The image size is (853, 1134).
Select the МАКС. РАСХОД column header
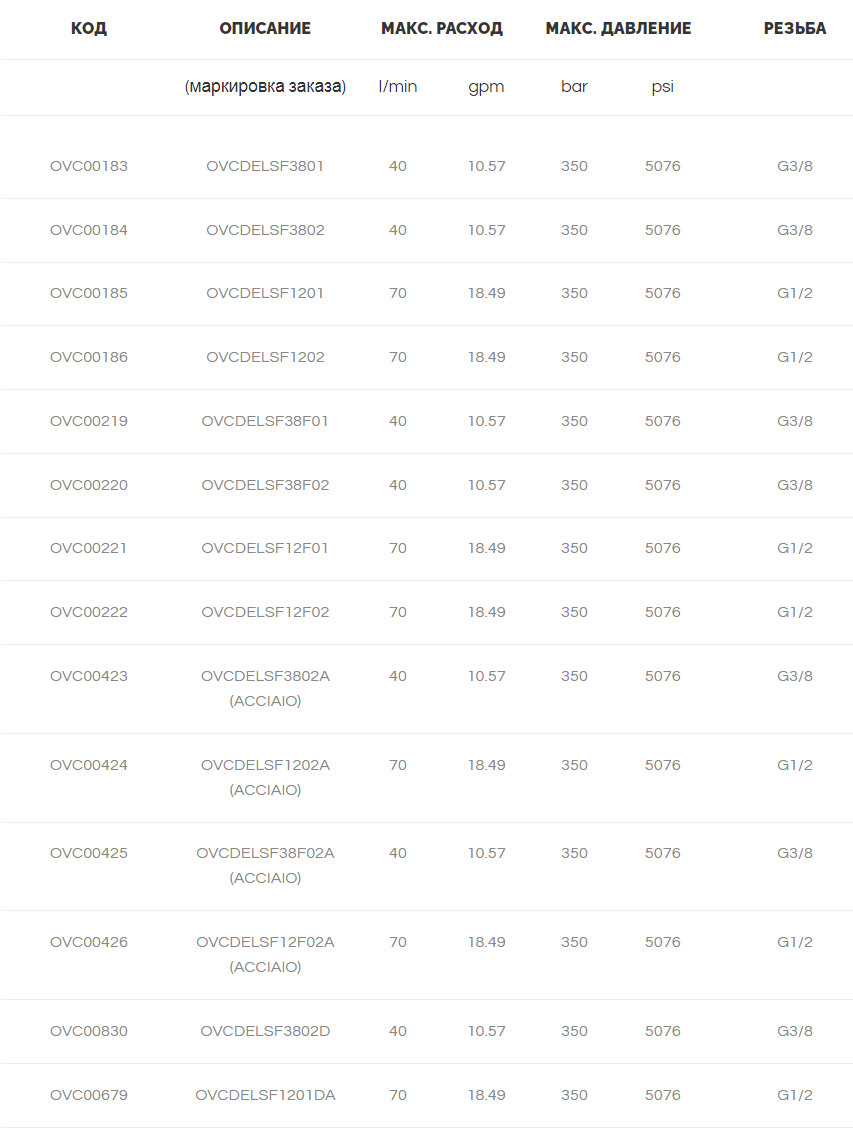[441, 28]
